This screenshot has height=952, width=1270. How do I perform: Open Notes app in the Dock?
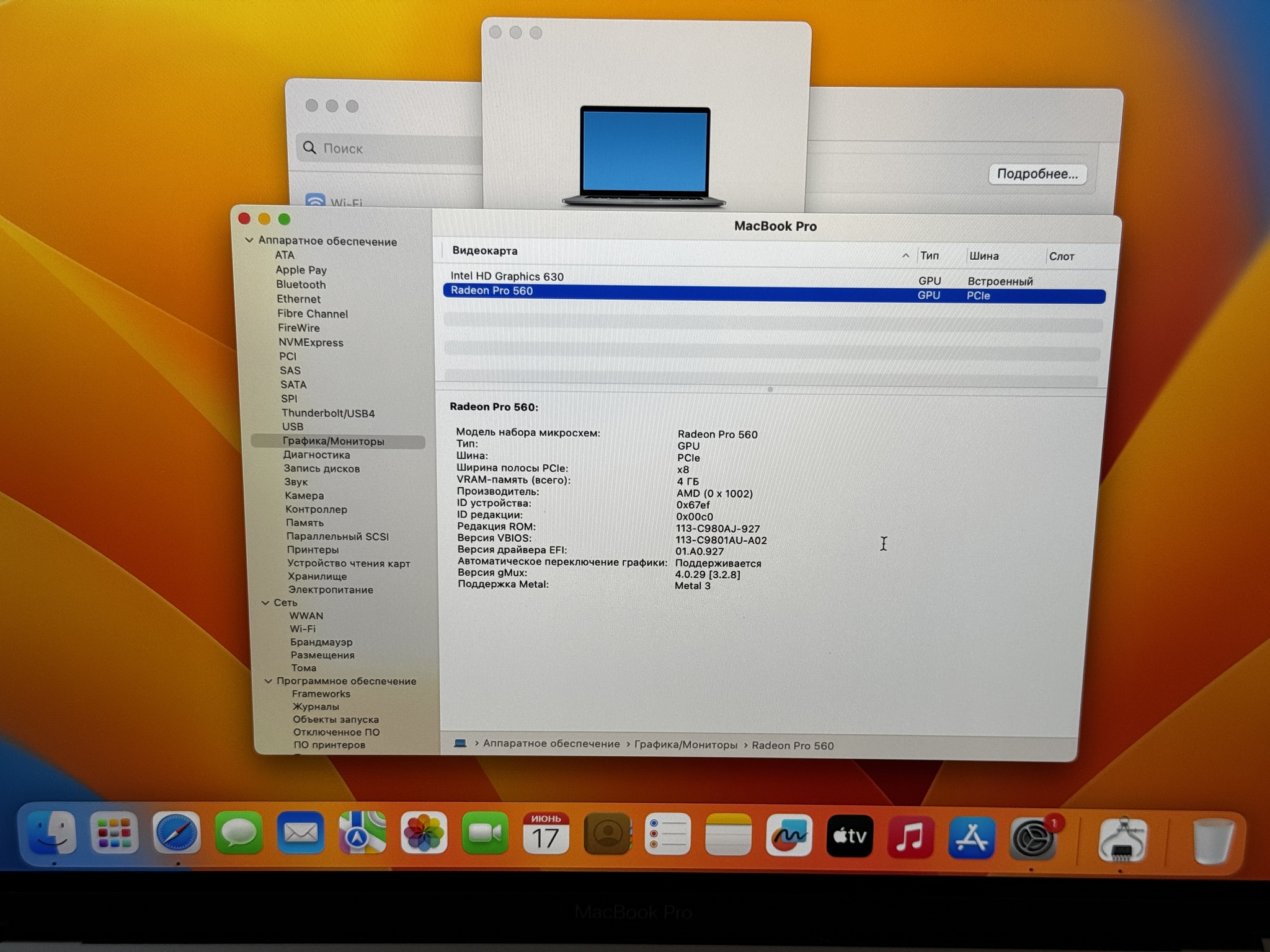[729, 834]
